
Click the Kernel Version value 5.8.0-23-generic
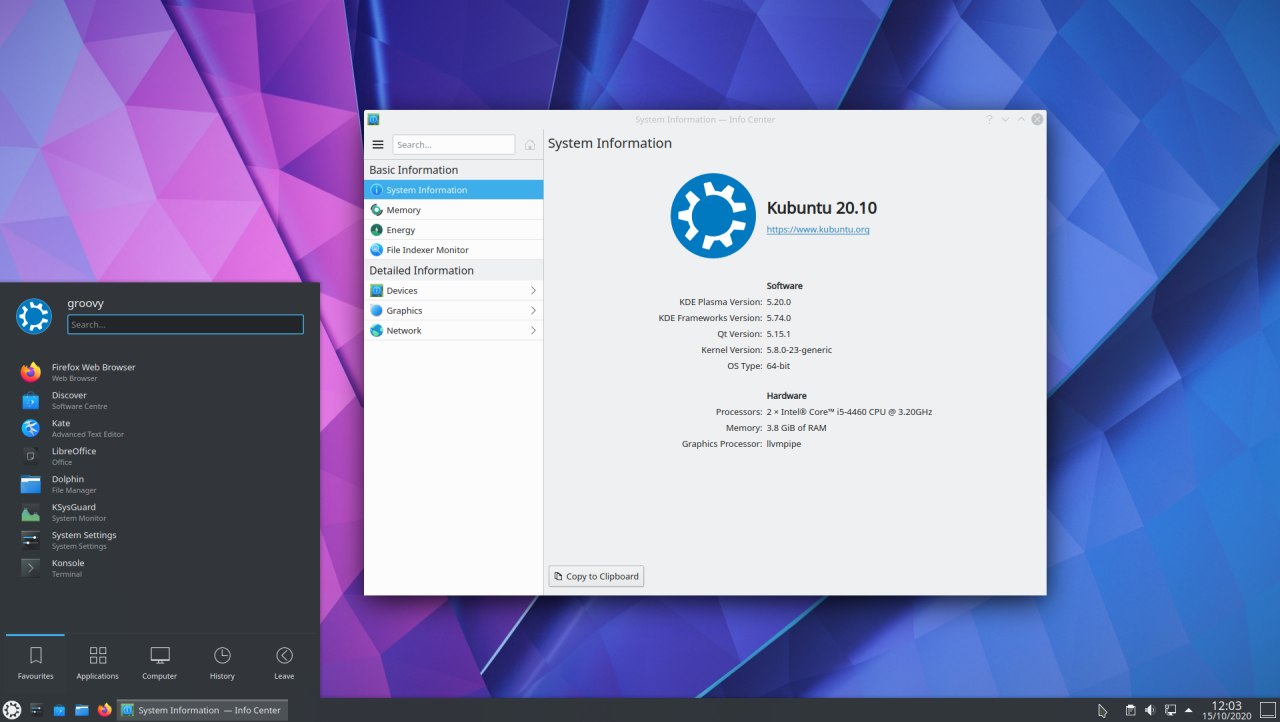[x=799, y=350]
